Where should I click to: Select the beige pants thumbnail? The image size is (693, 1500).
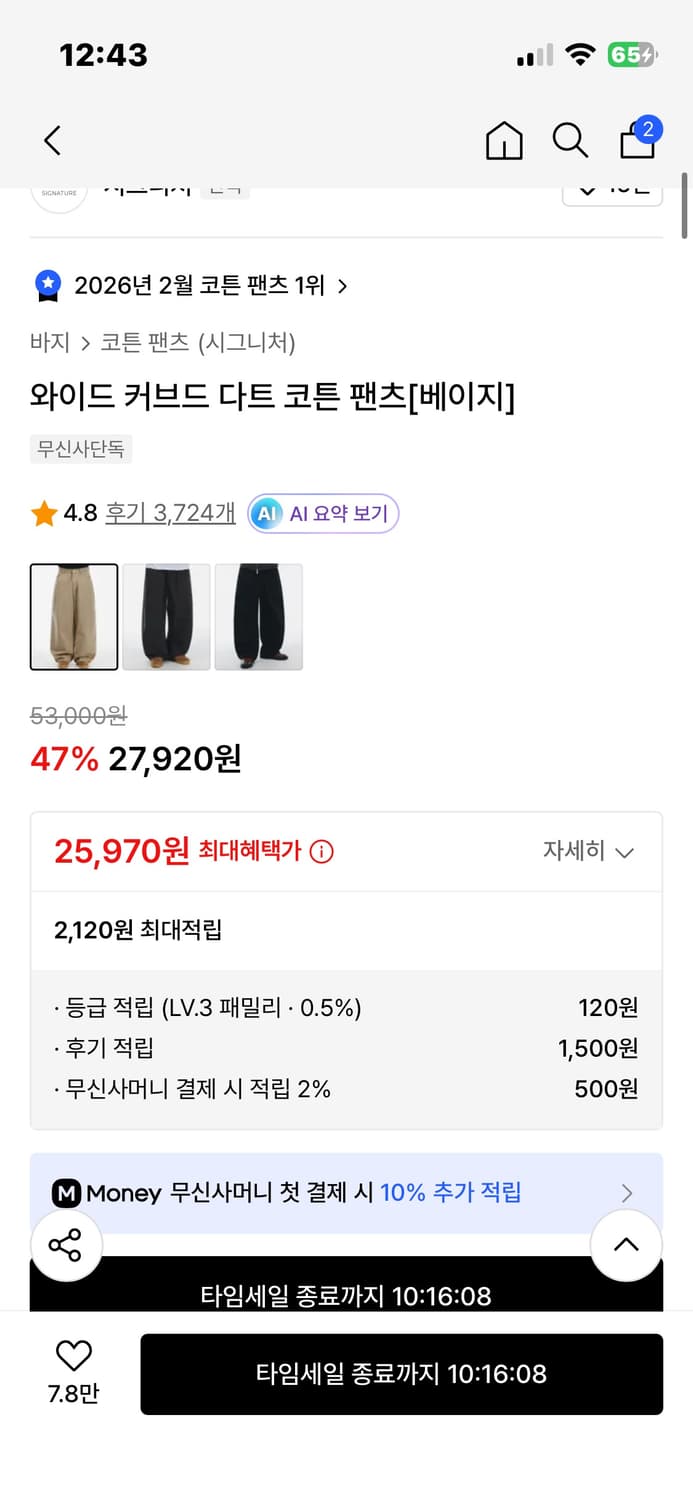[x=74, y=616]
